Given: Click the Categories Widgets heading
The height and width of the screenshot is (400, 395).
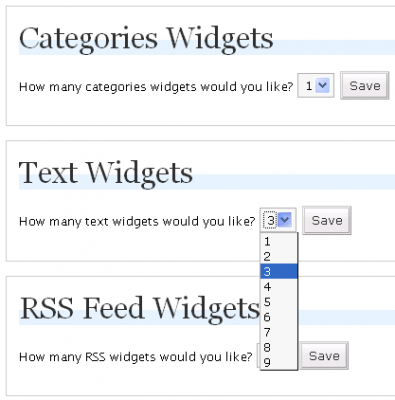Looking at the screenshot, I should [146, 39].
